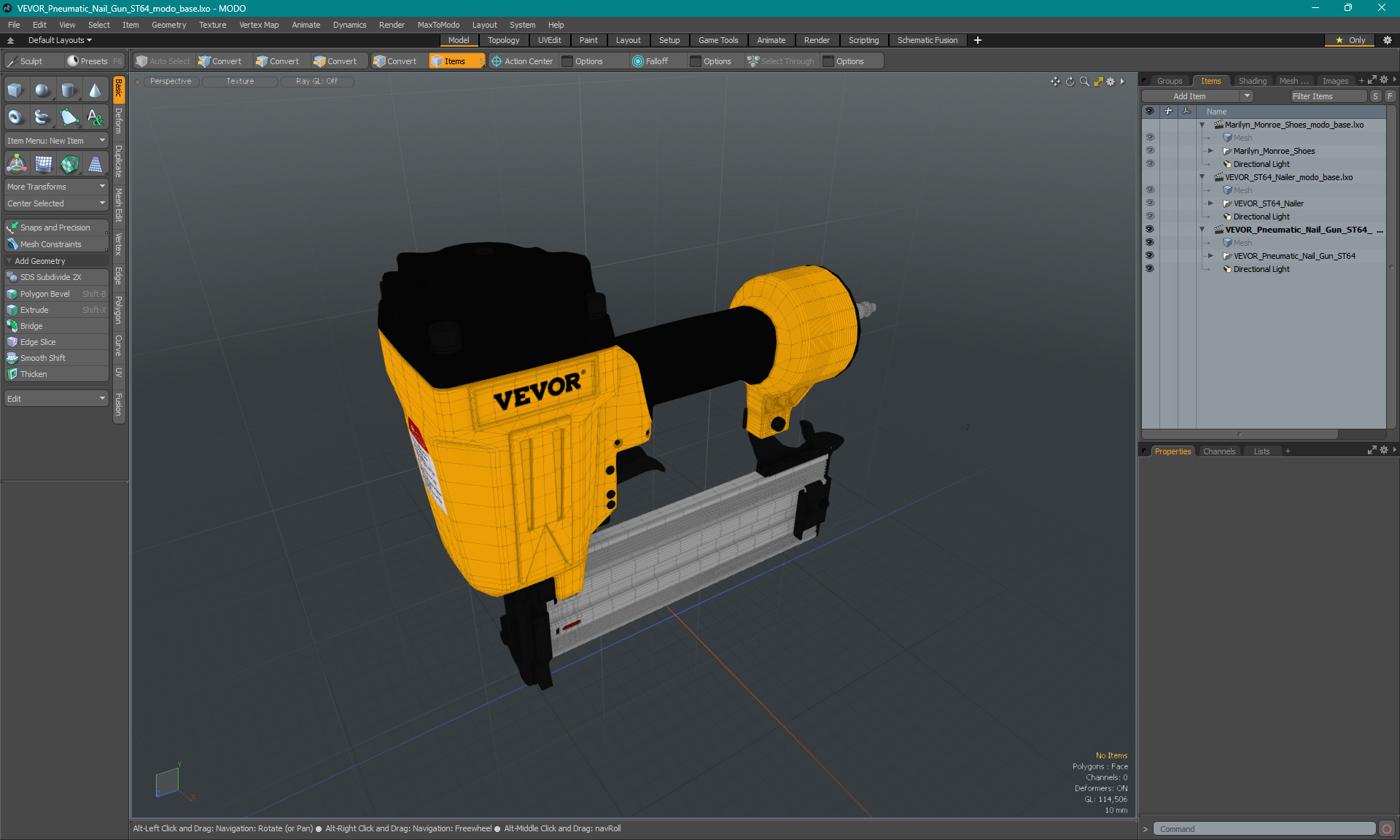Focus the Command input field
Screen dimensions: 1400x840
[x=1264, y=829]
